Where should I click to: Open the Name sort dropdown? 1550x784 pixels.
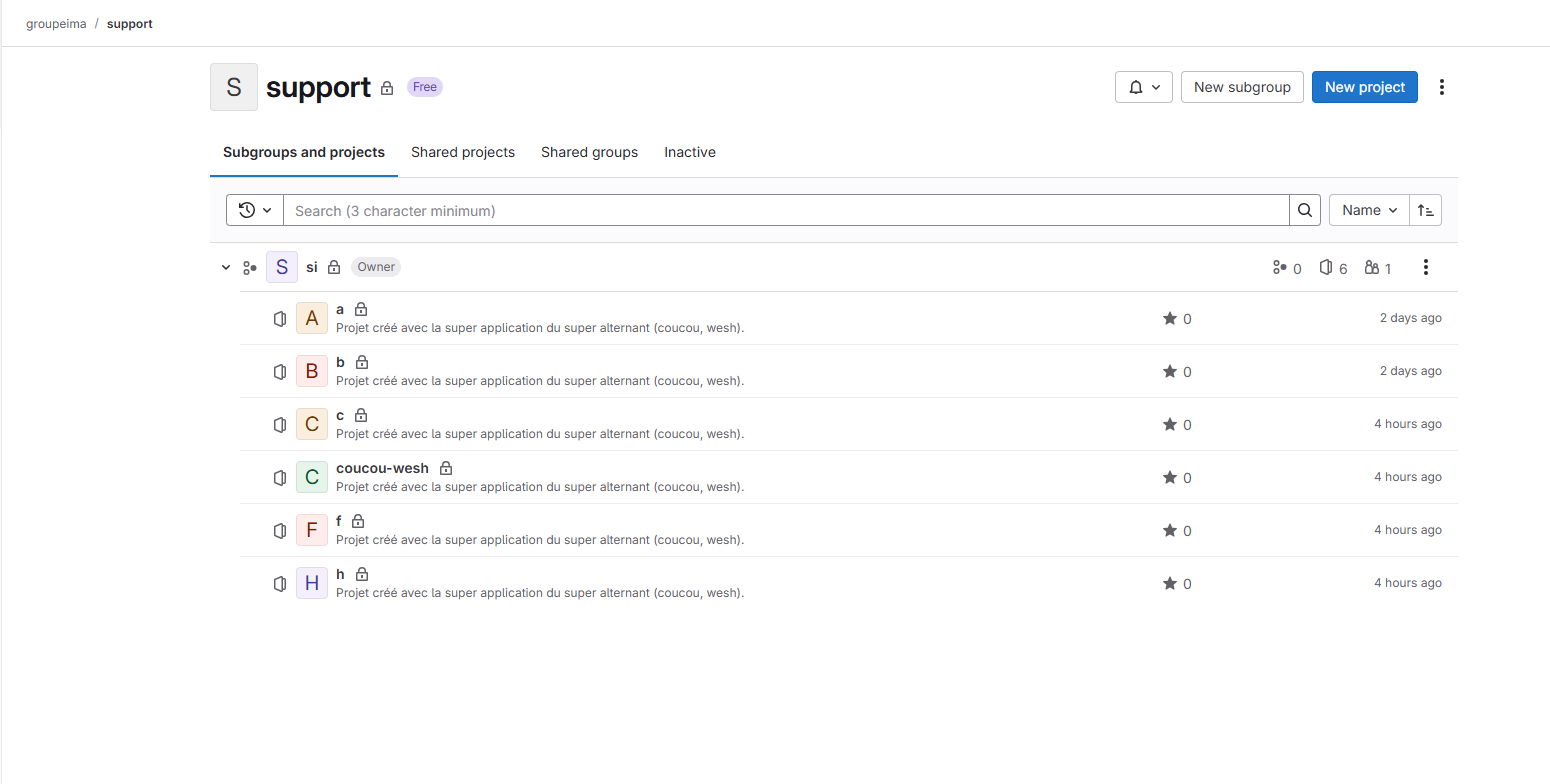tap(1368, 210)
